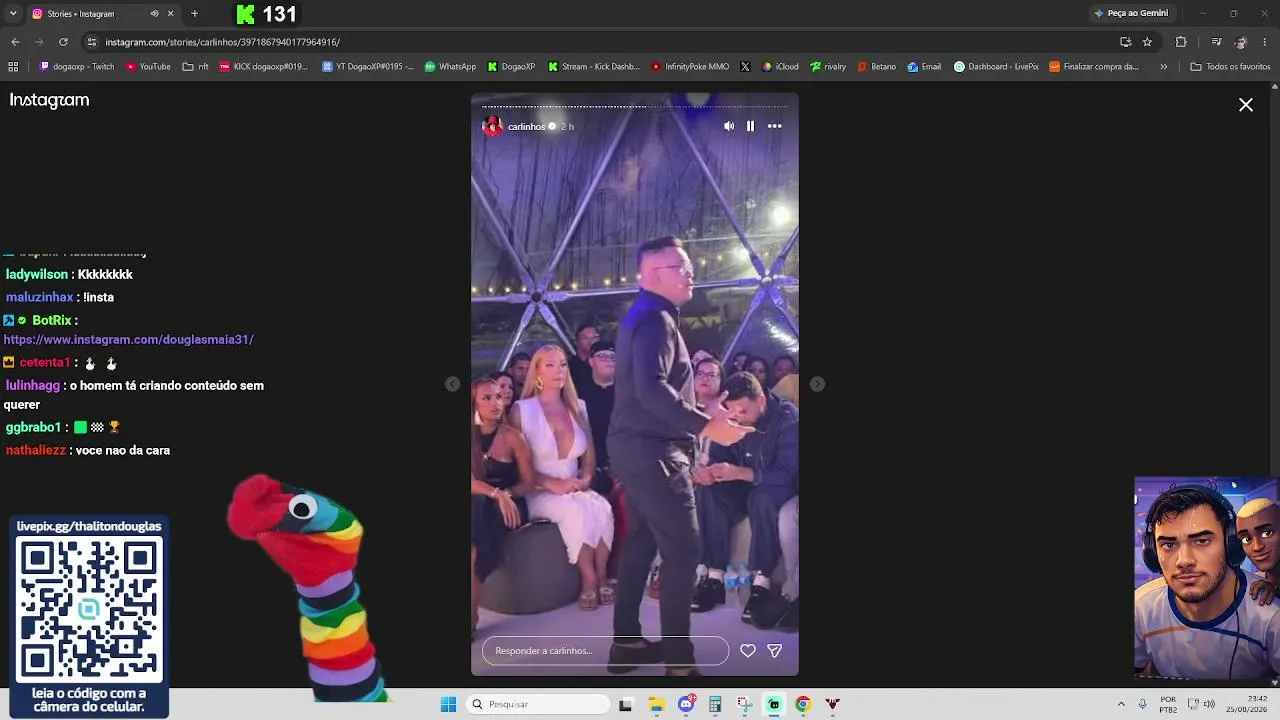Click the microphone icon in the system tray

(1143, 704)
